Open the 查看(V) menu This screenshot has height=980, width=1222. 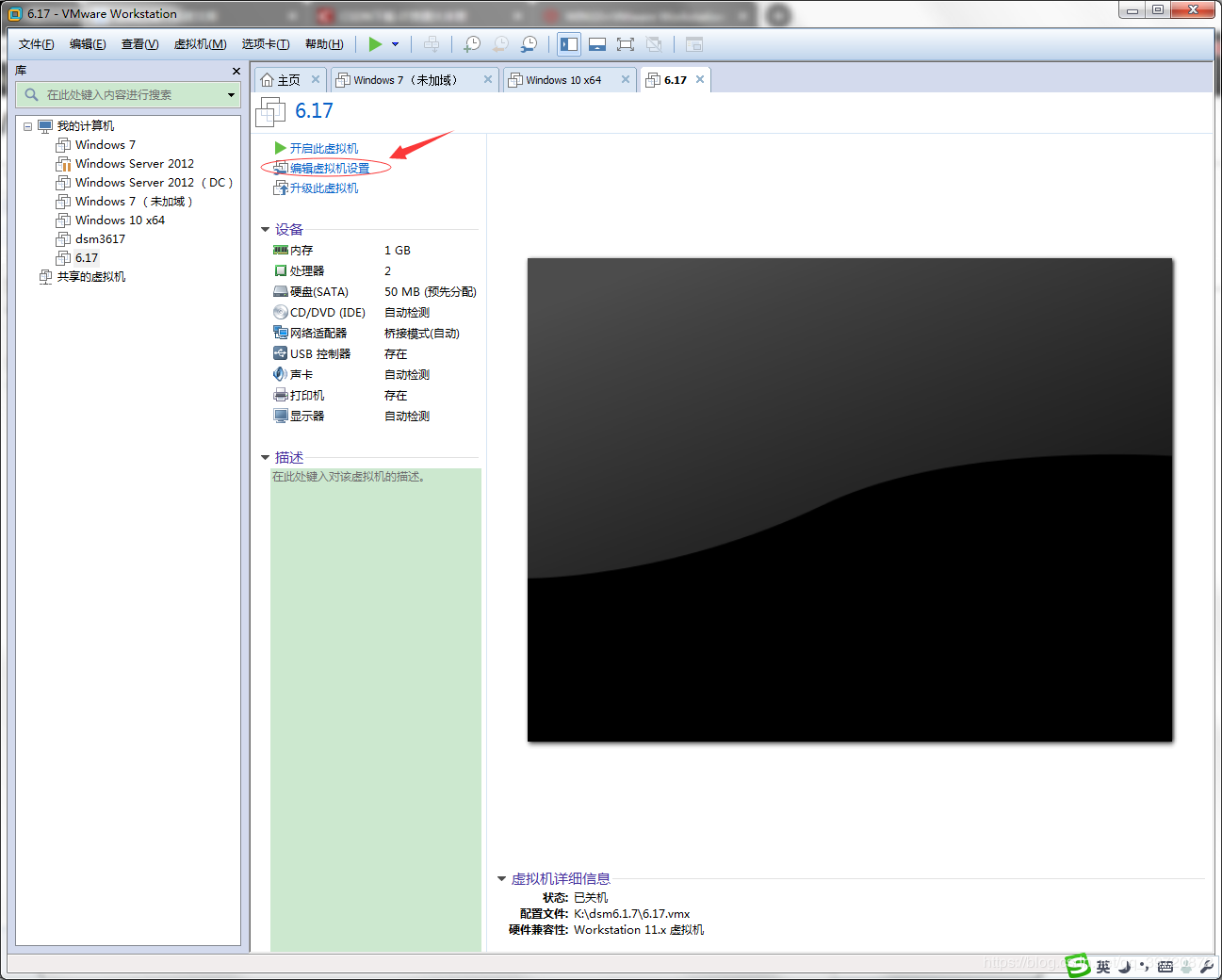tap(139, 44)
